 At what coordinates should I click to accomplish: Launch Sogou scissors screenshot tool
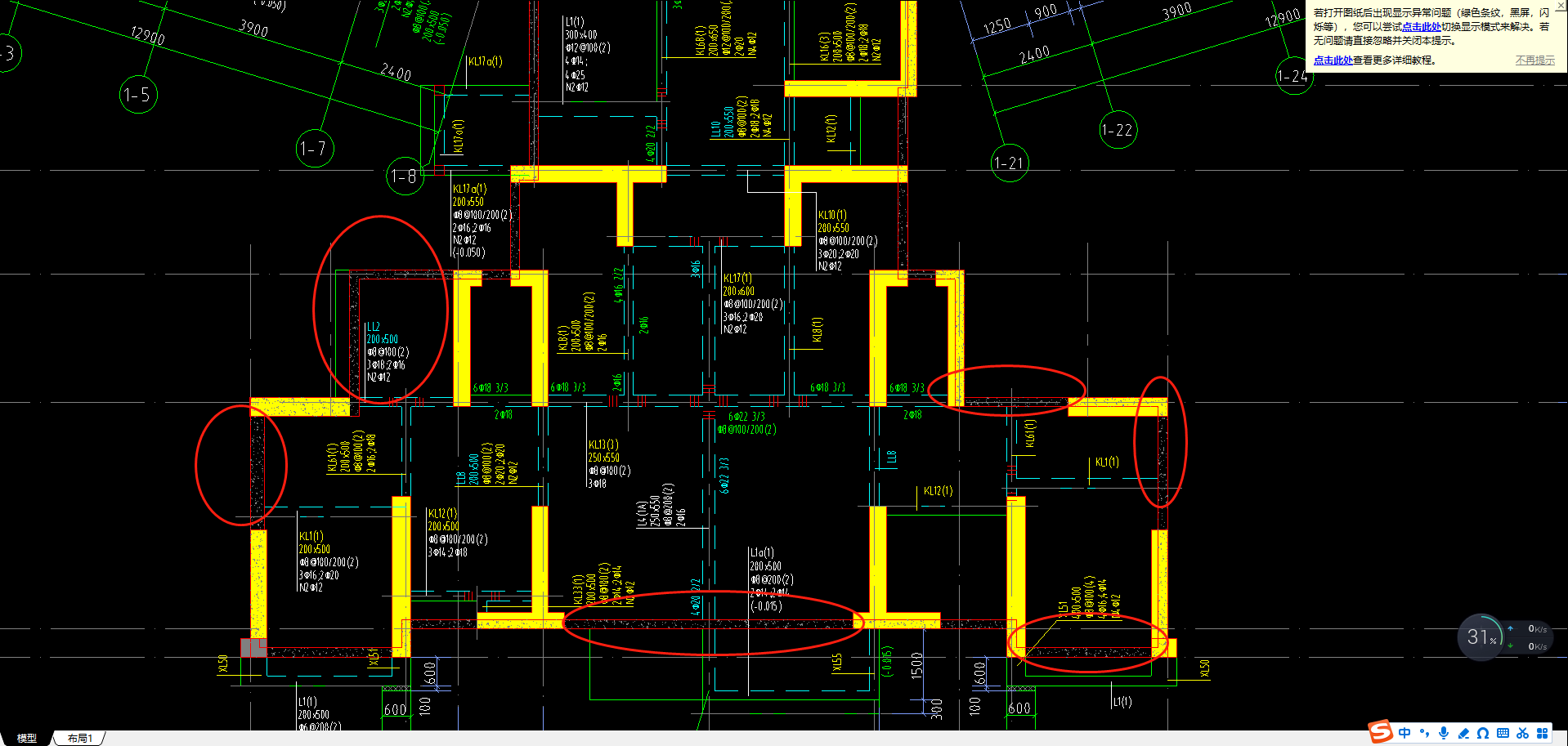click(1522, 733)
